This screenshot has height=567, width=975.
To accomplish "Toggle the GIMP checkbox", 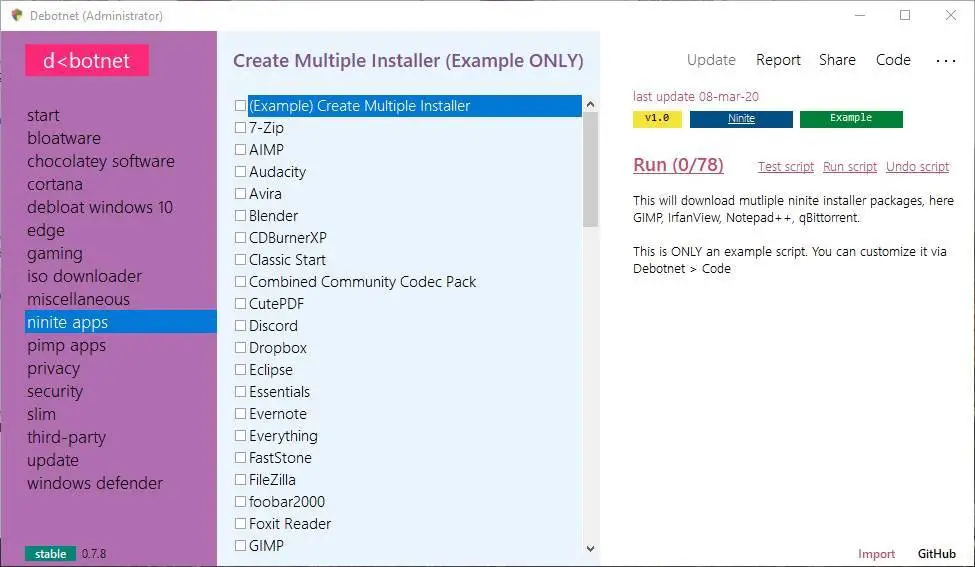I will (240, 546).
